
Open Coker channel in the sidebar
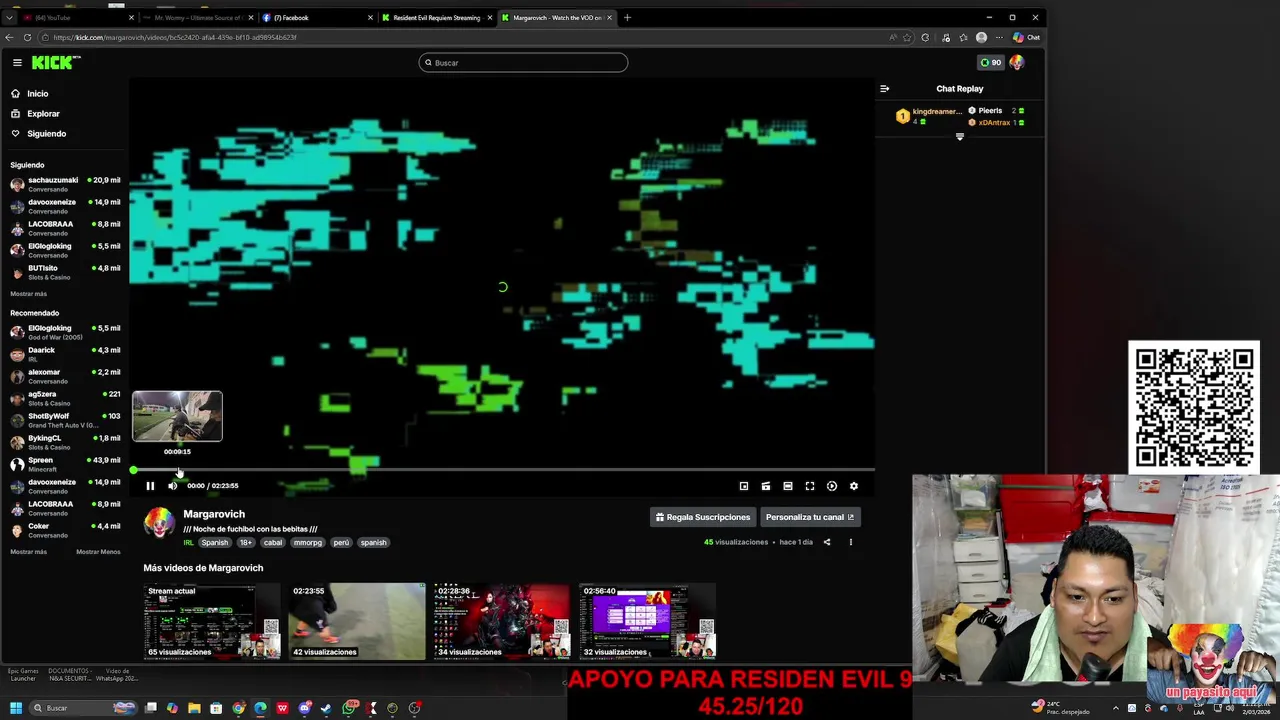click(65, 530)
